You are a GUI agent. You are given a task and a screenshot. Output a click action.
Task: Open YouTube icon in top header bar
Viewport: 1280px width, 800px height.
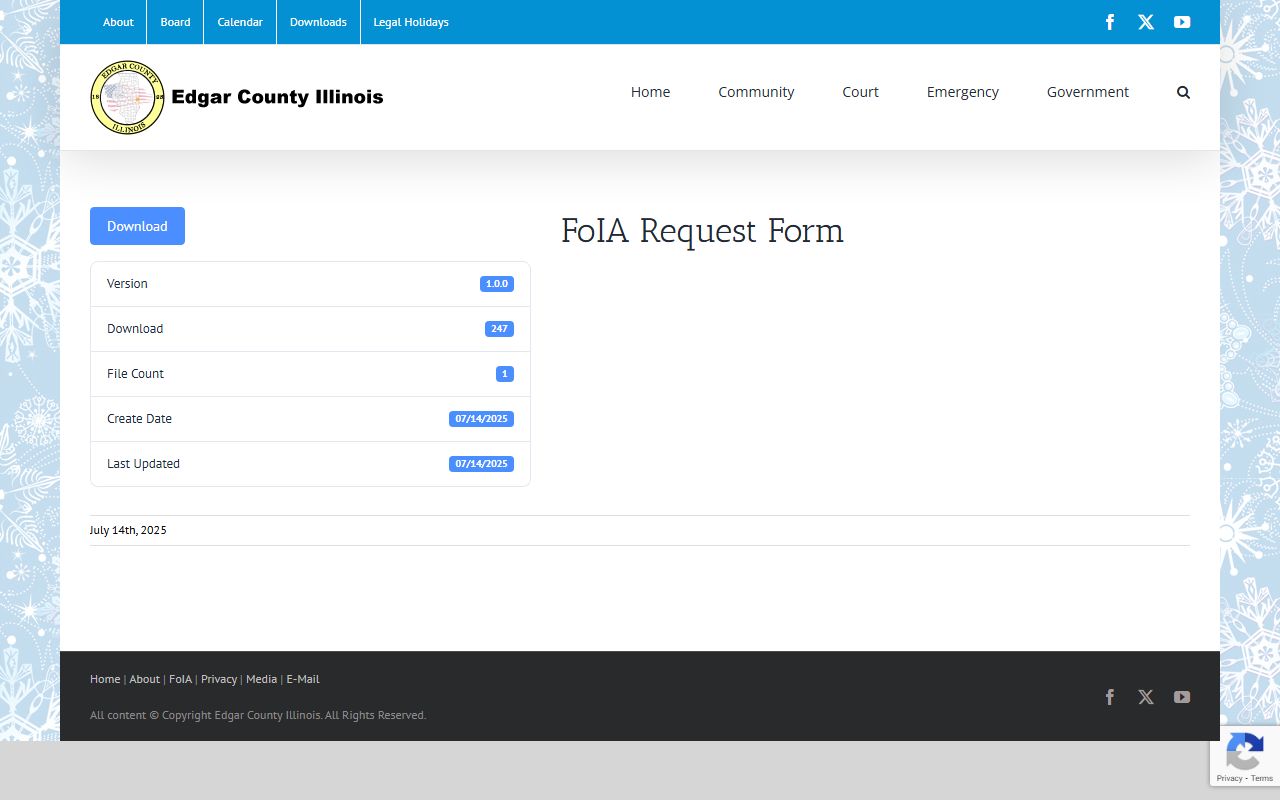(1182, 22)
